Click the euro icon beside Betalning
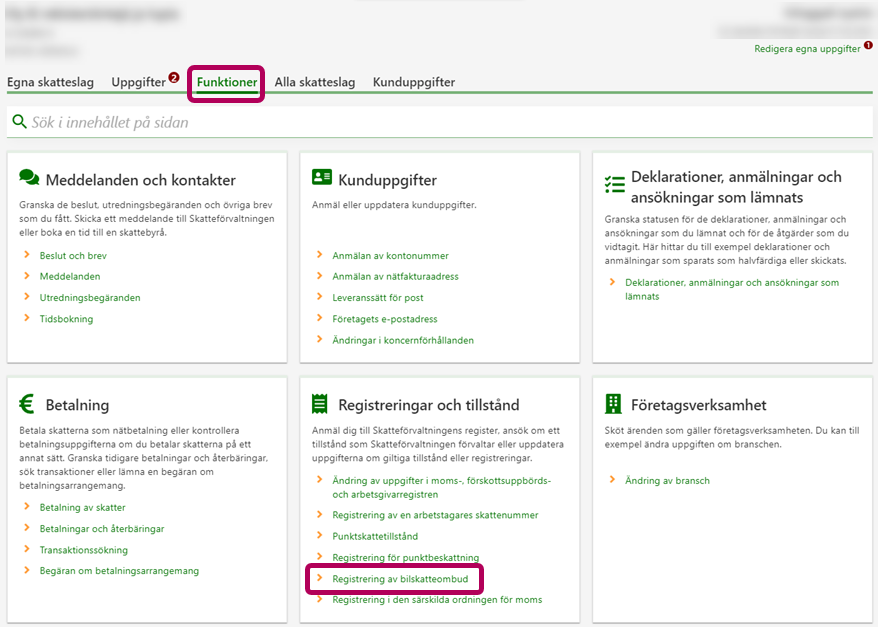 pyautogui.click(x=27, y=404)
